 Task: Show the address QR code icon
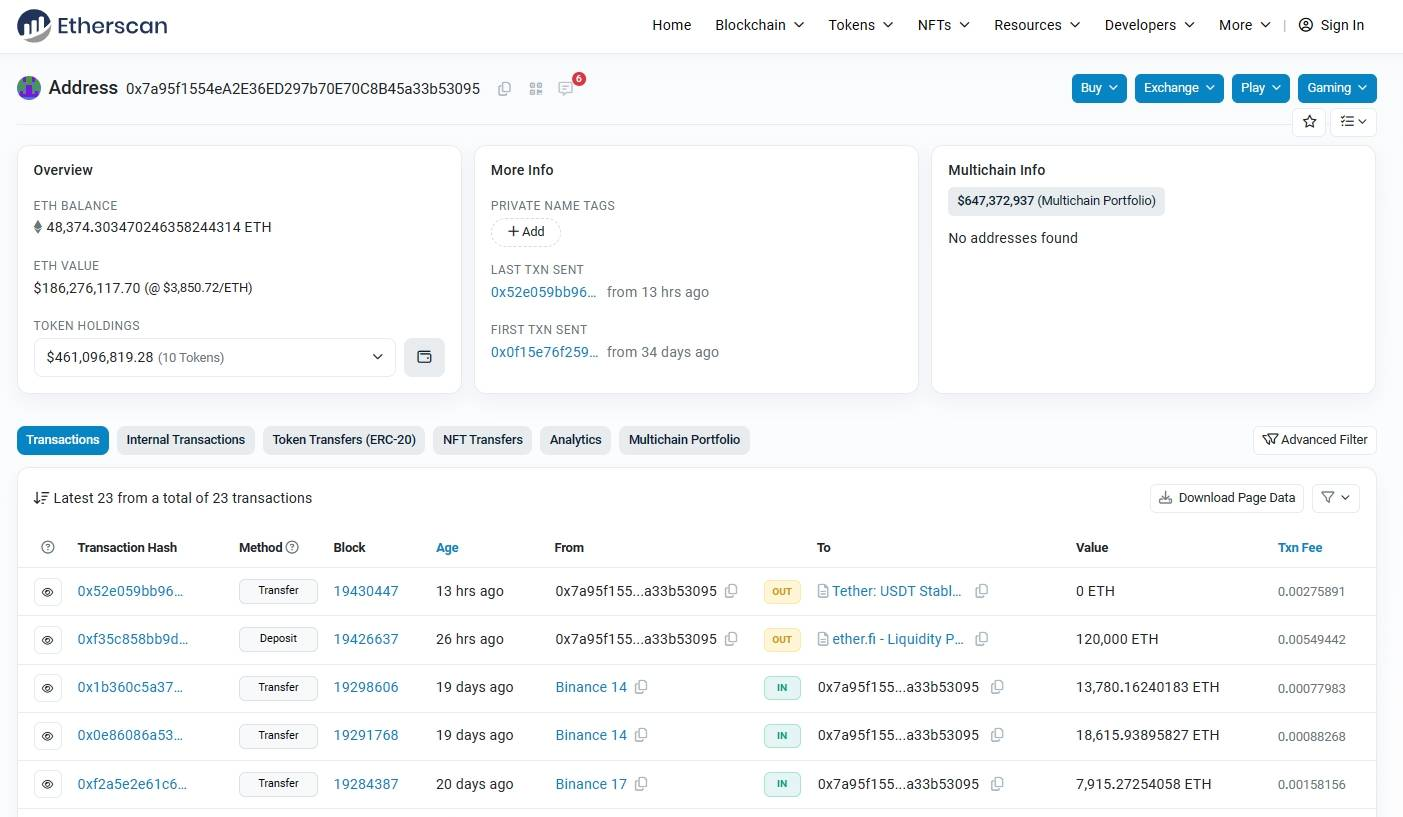536,89
